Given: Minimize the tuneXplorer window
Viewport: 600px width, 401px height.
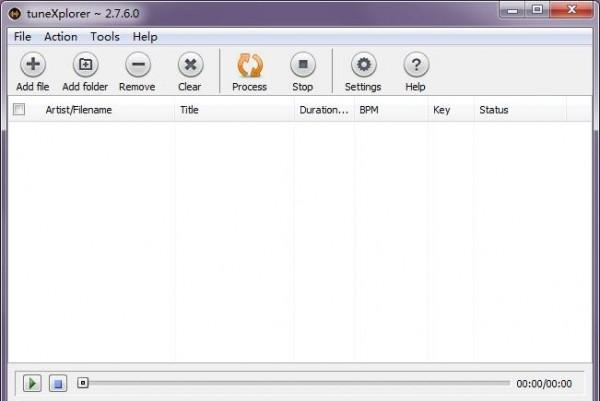Looking at the screenshot, I should point(512,10).
